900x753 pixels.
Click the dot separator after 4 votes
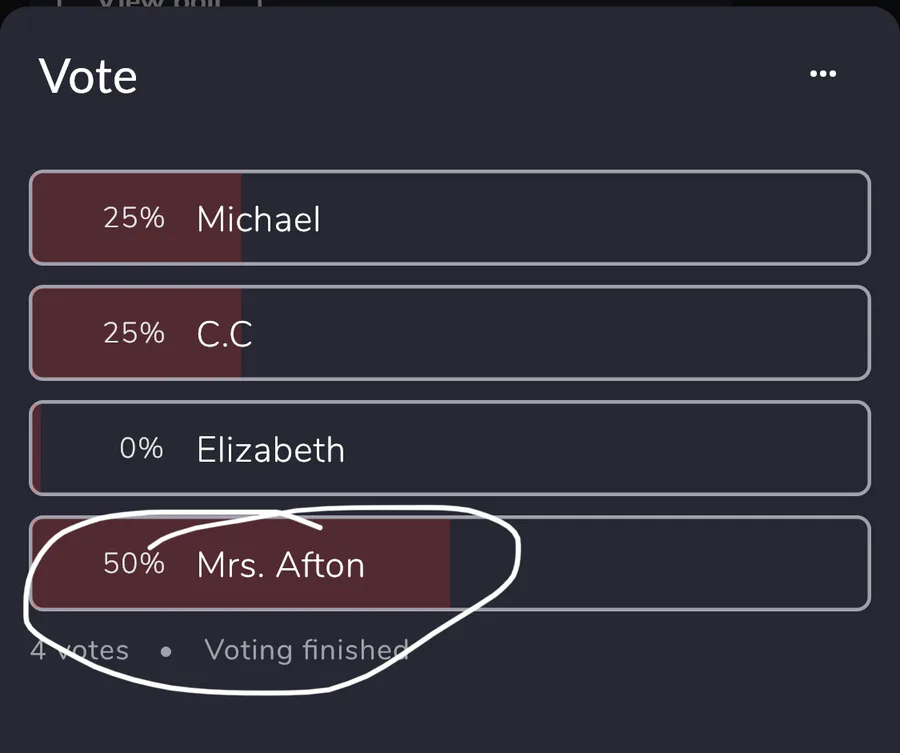coord(166,652)
